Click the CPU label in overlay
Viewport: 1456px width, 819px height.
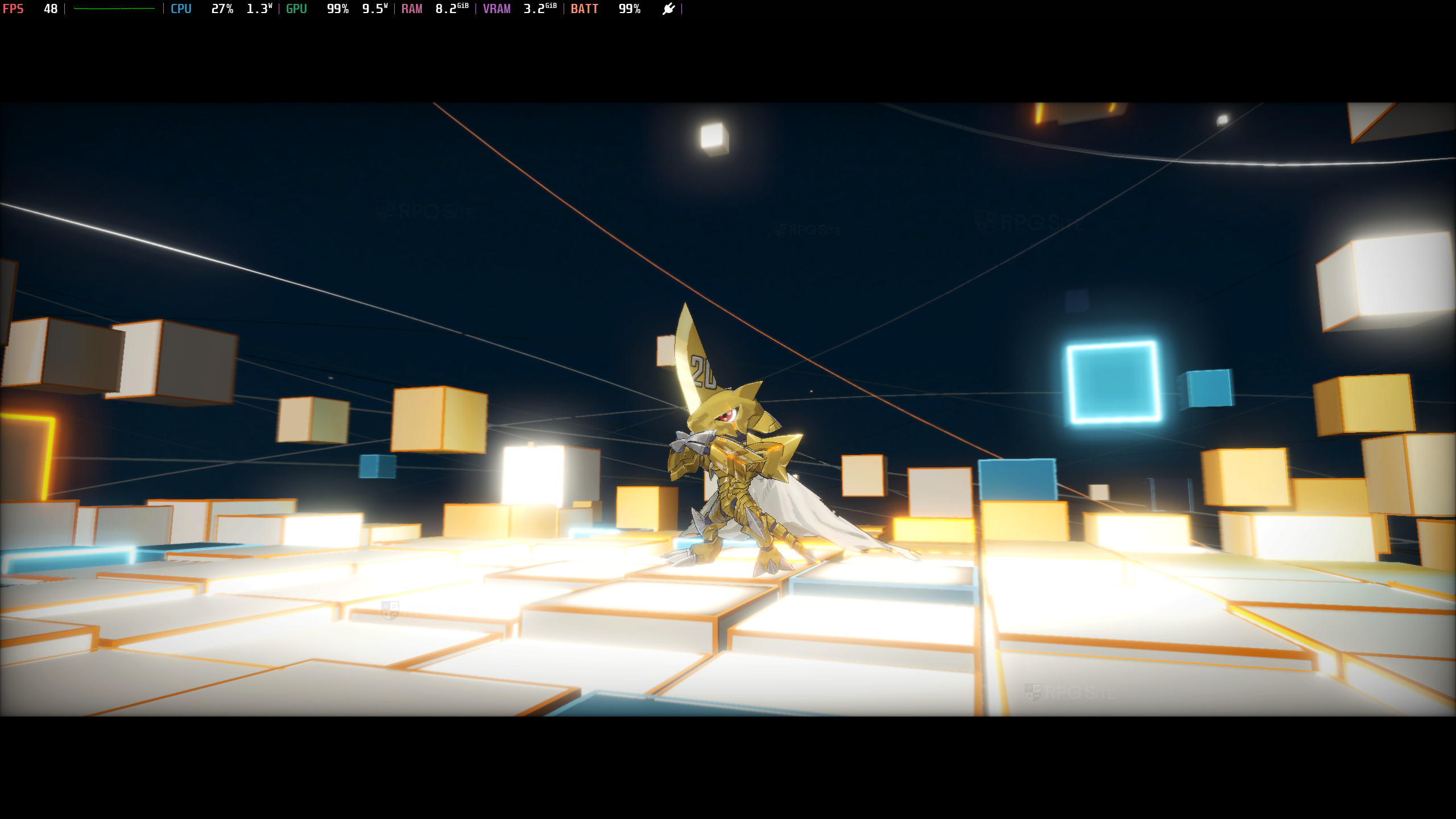click(x=181, y=9)
